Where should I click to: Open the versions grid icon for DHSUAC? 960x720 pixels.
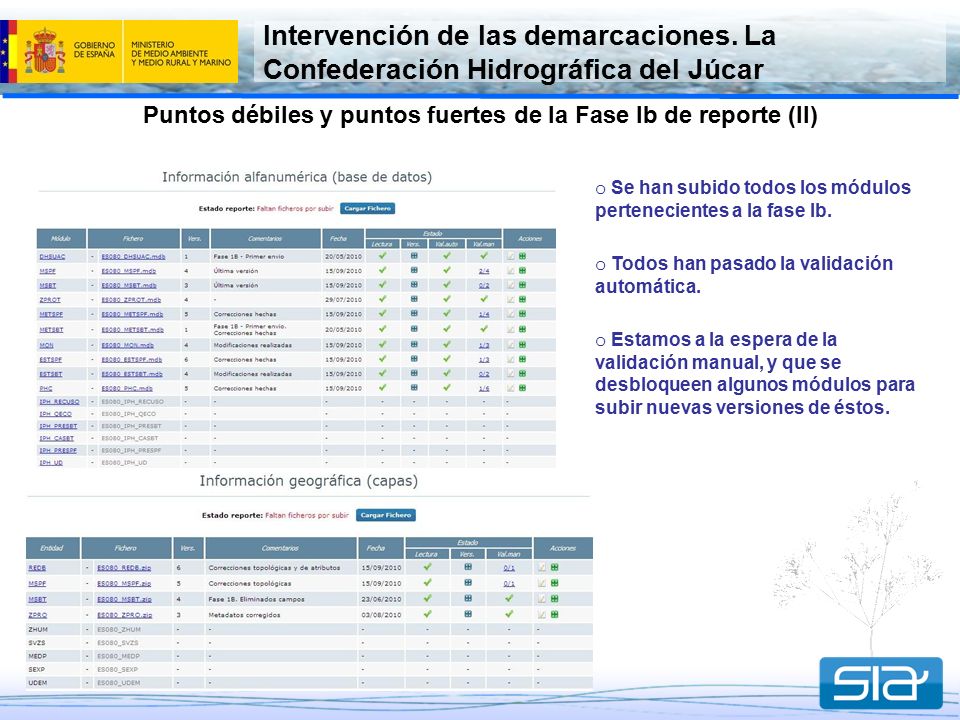point(414,256)
